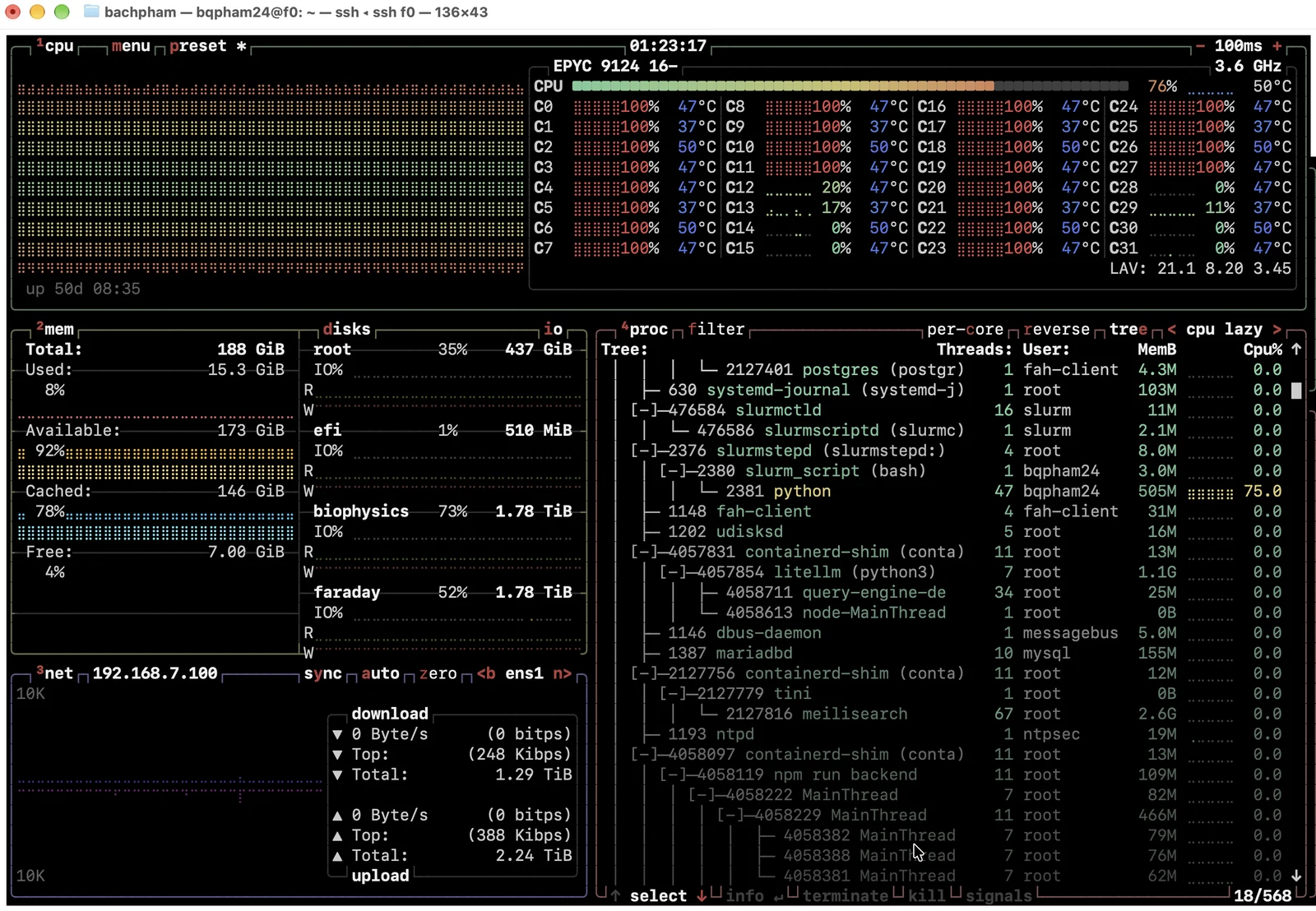This screenshot has width=1316, height=911.
Task: Open the process filter field
Action: [x=716, y=329]
